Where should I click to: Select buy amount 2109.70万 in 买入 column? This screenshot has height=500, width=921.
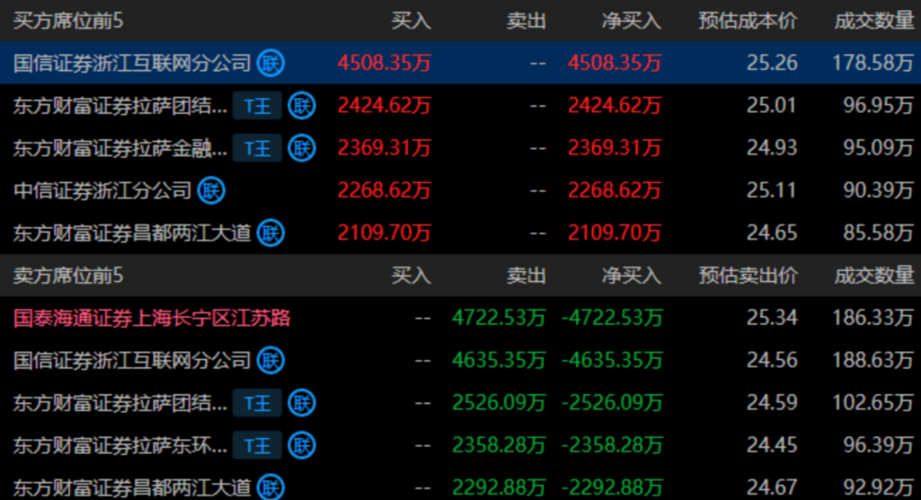[x=384, y=233]
